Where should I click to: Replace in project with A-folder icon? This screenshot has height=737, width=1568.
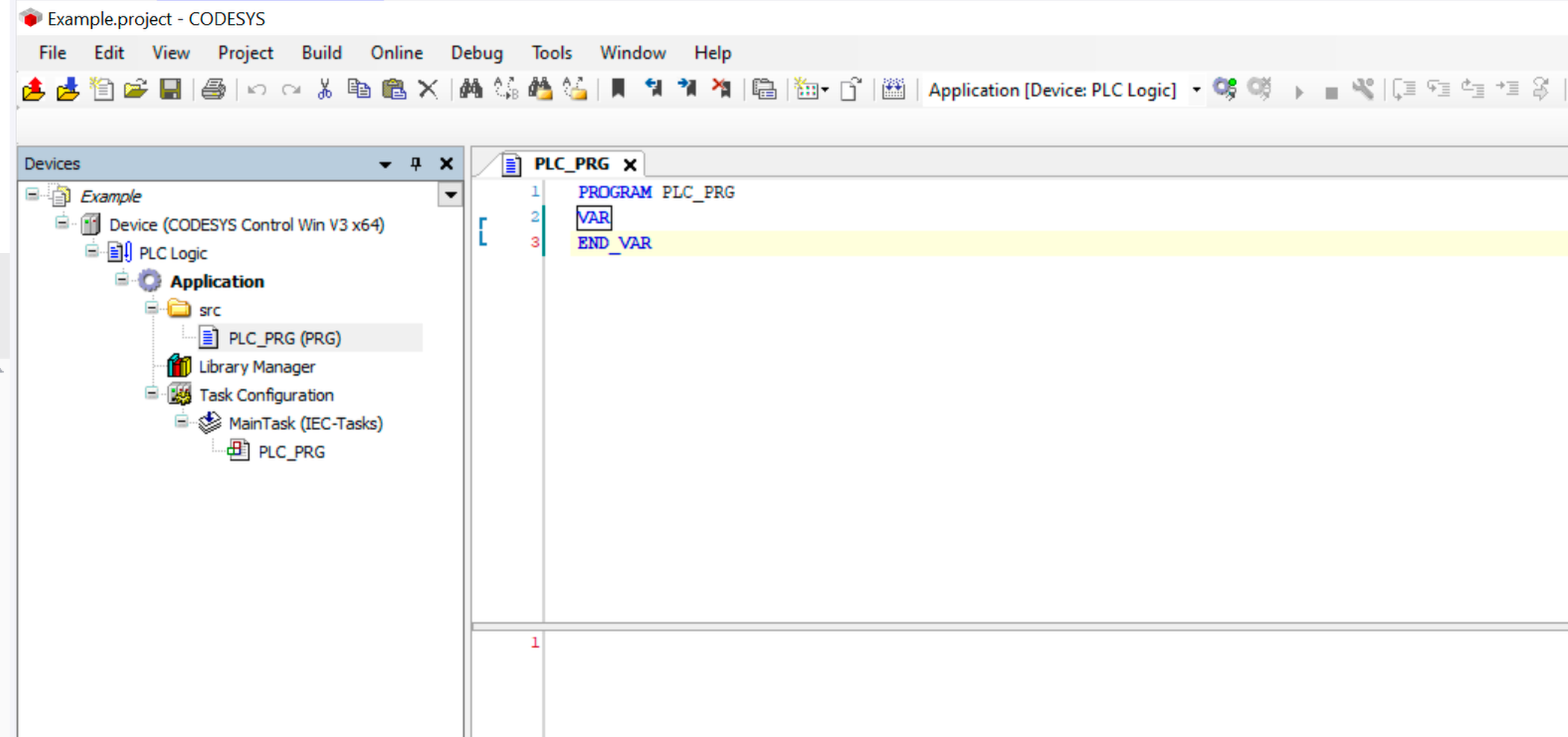tap(575, 90)
